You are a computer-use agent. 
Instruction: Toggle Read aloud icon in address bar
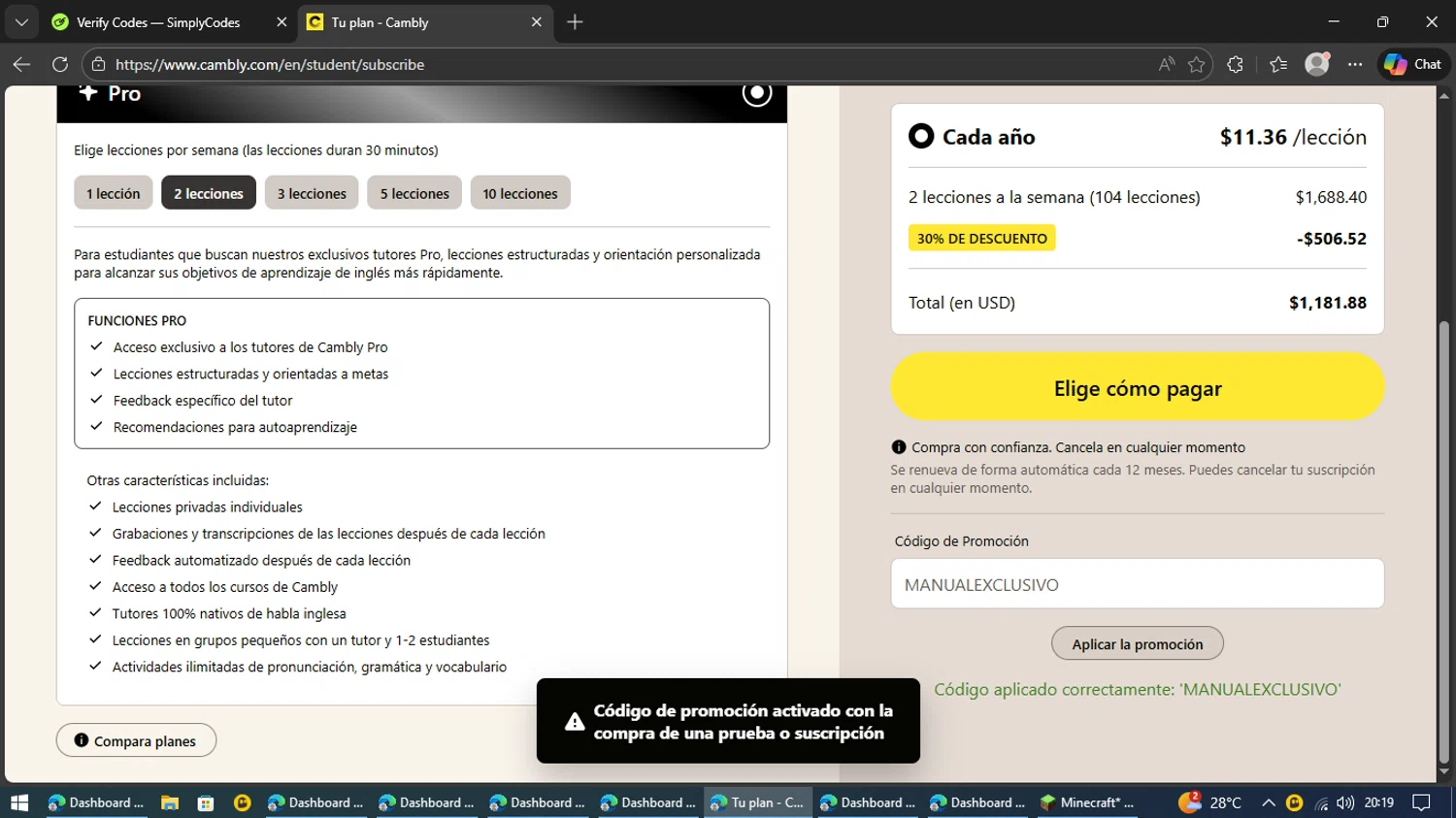pyautogui.click(x=1166, y=64)
